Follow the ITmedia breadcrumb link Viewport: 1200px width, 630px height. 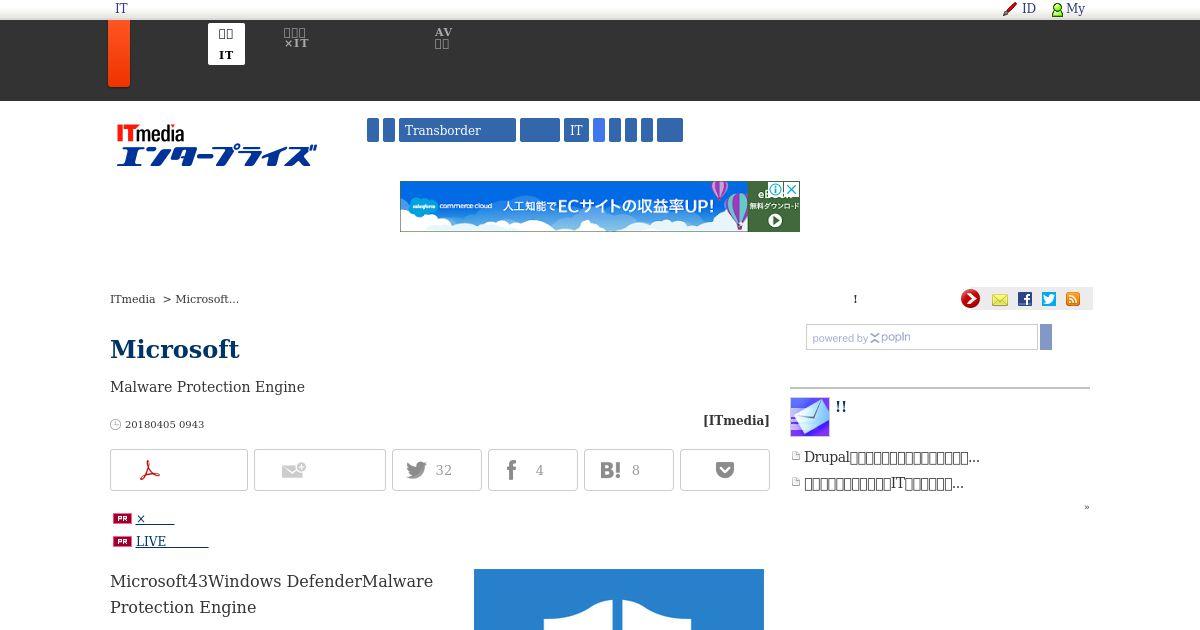132,299
